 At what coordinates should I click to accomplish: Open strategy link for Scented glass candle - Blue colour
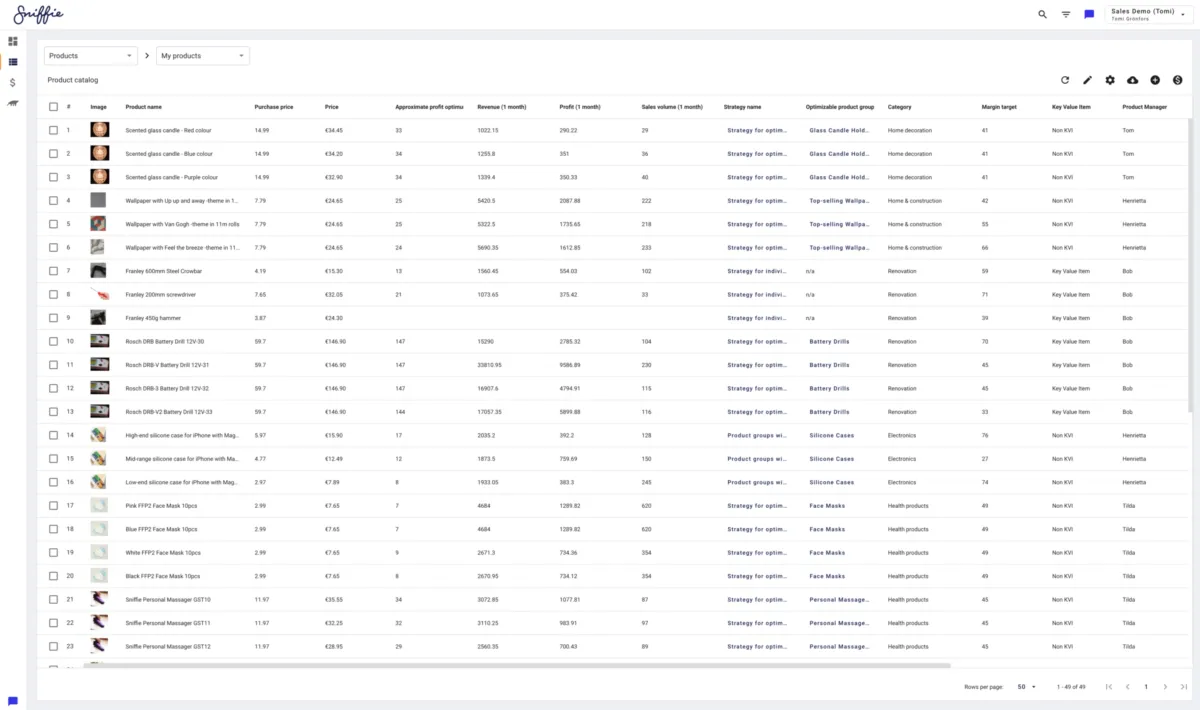[757, 154]
